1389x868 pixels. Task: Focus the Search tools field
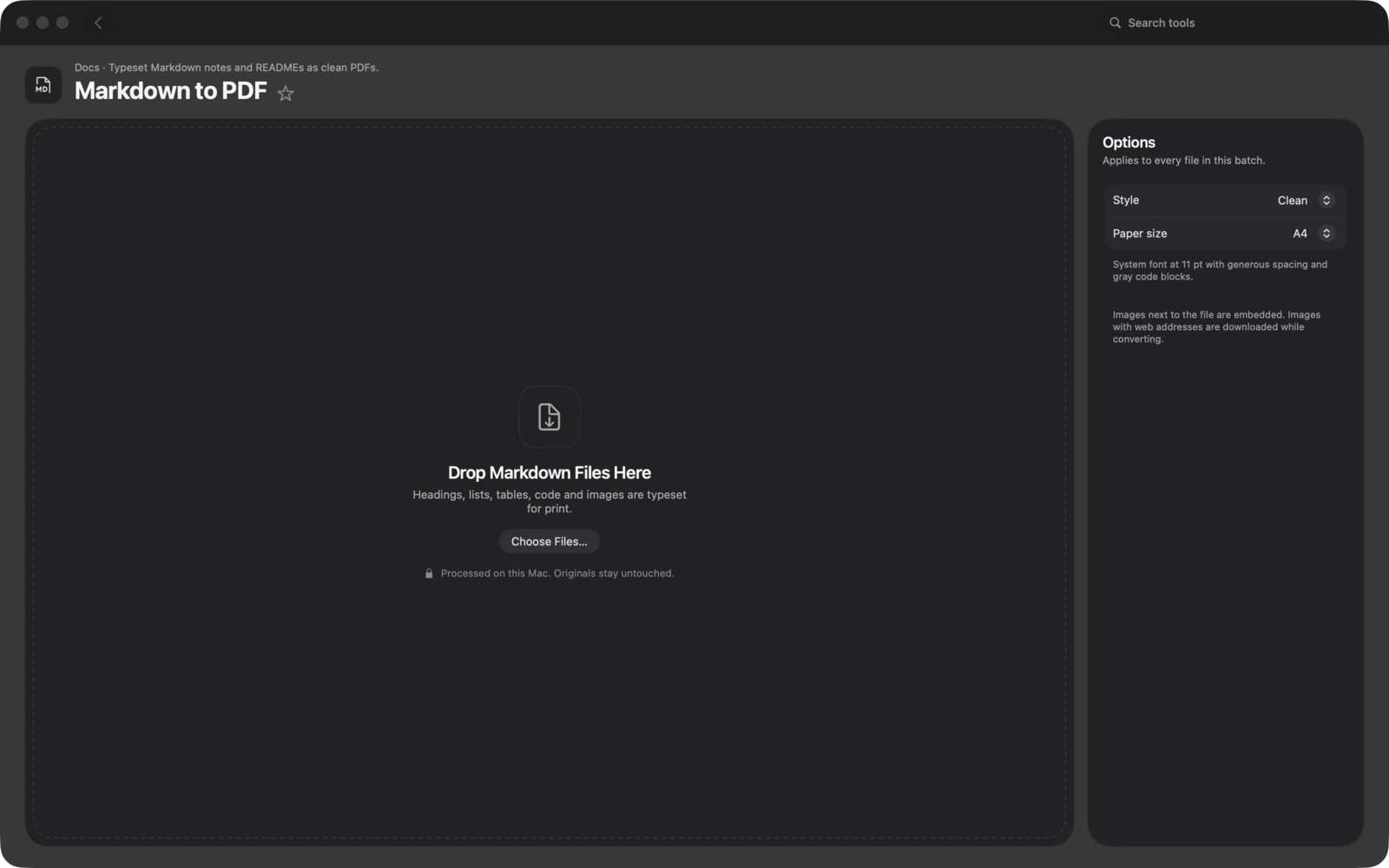tap(1233, 23)
